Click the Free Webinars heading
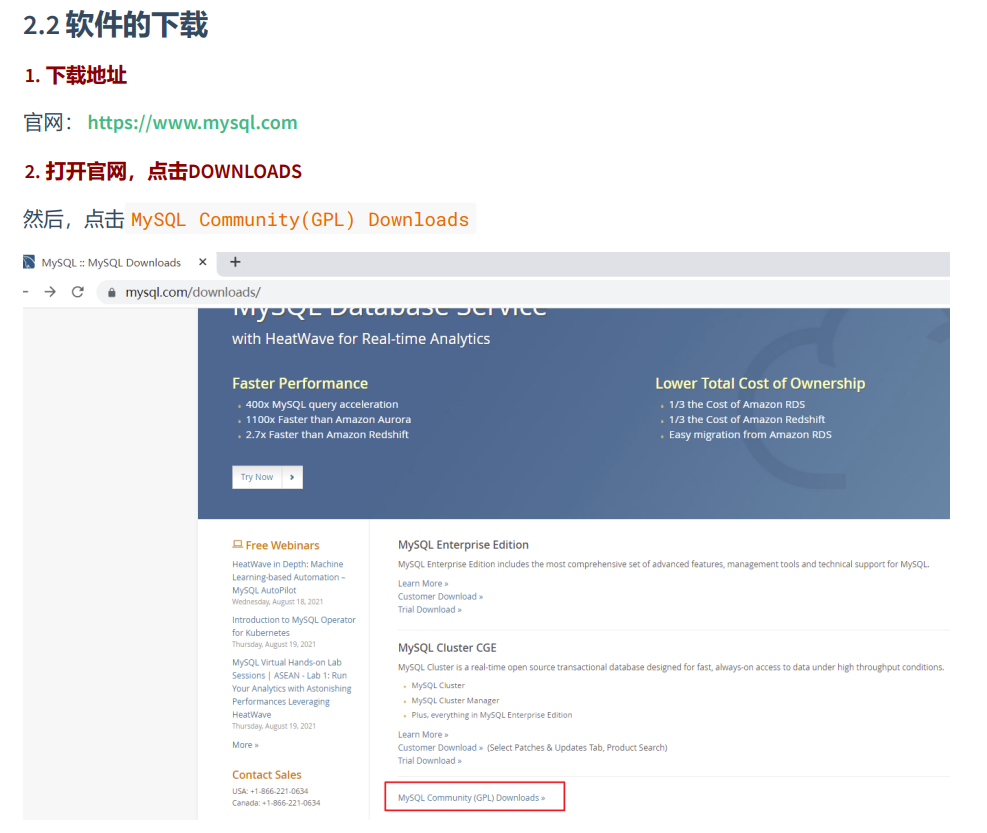The height and width of the screenshot is (833, 987). [282, 545]
